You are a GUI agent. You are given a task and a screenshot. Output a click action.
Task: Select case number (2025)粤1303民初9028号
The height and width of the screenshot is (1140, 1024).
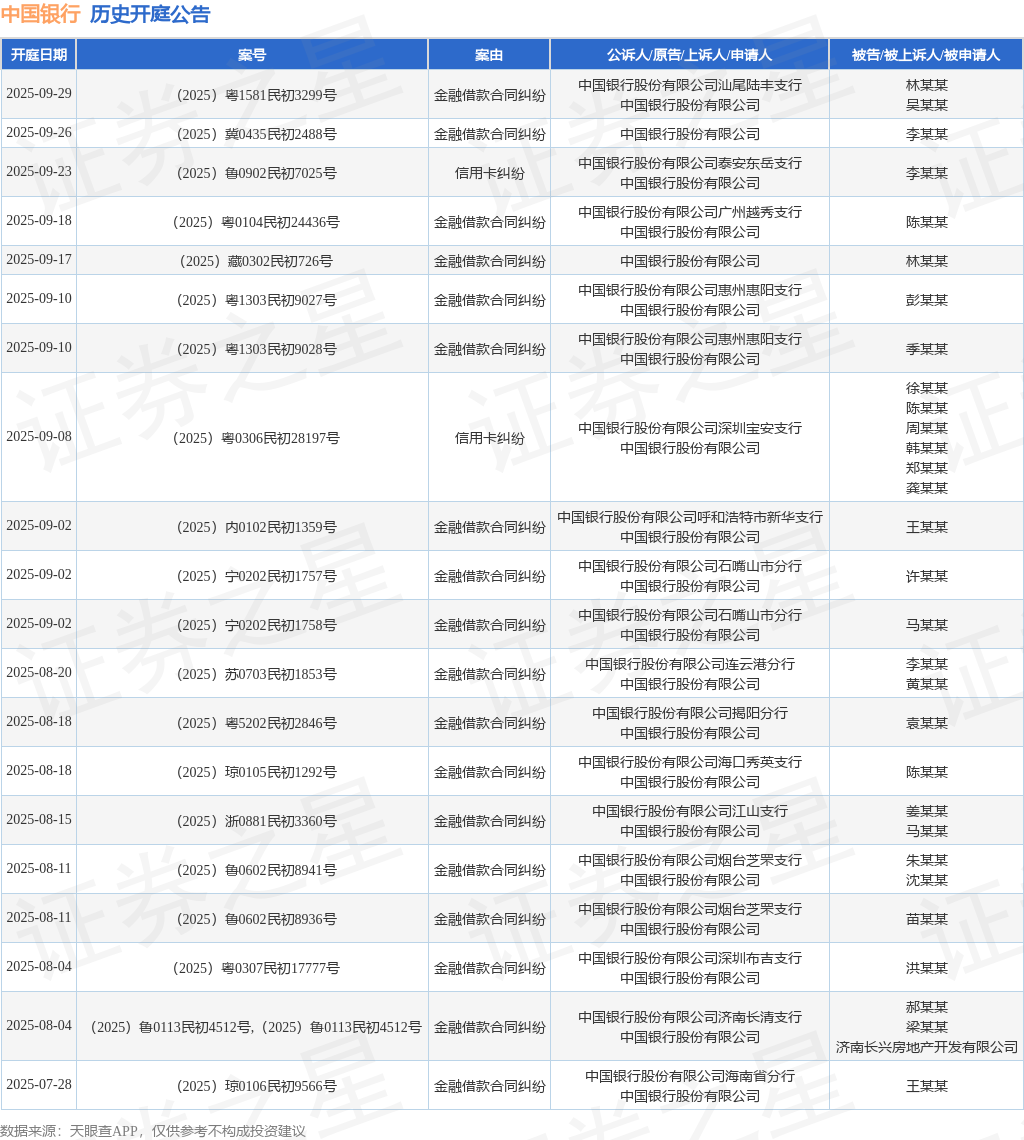point(256,350)
